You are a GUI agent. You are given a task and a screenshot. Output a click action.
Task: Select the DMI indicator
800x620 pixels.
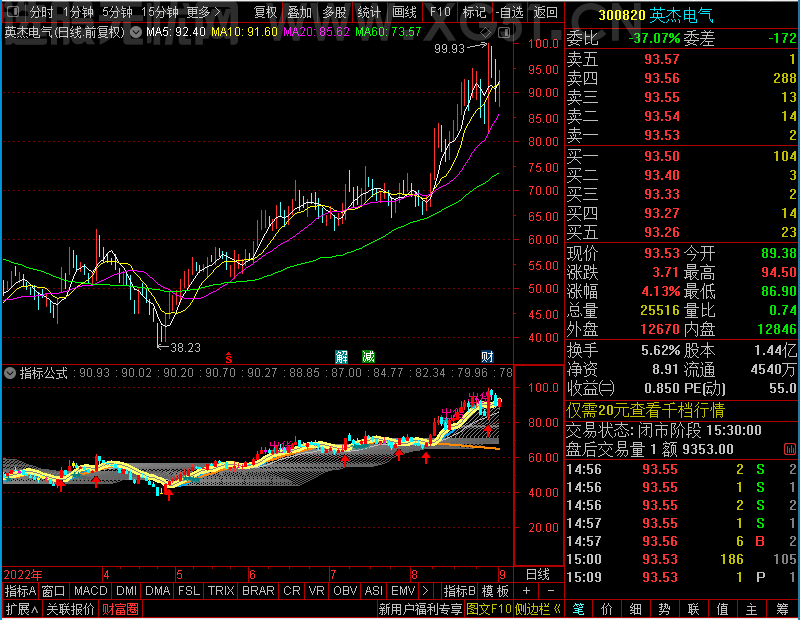click(x=127, y=591)
